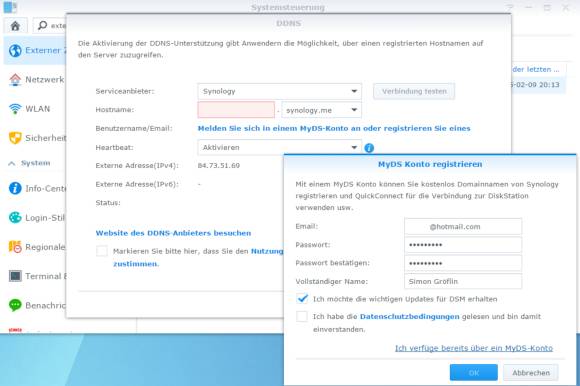
Task: Select the Externer Zugriff globe icon
Action: coord(15,51)
